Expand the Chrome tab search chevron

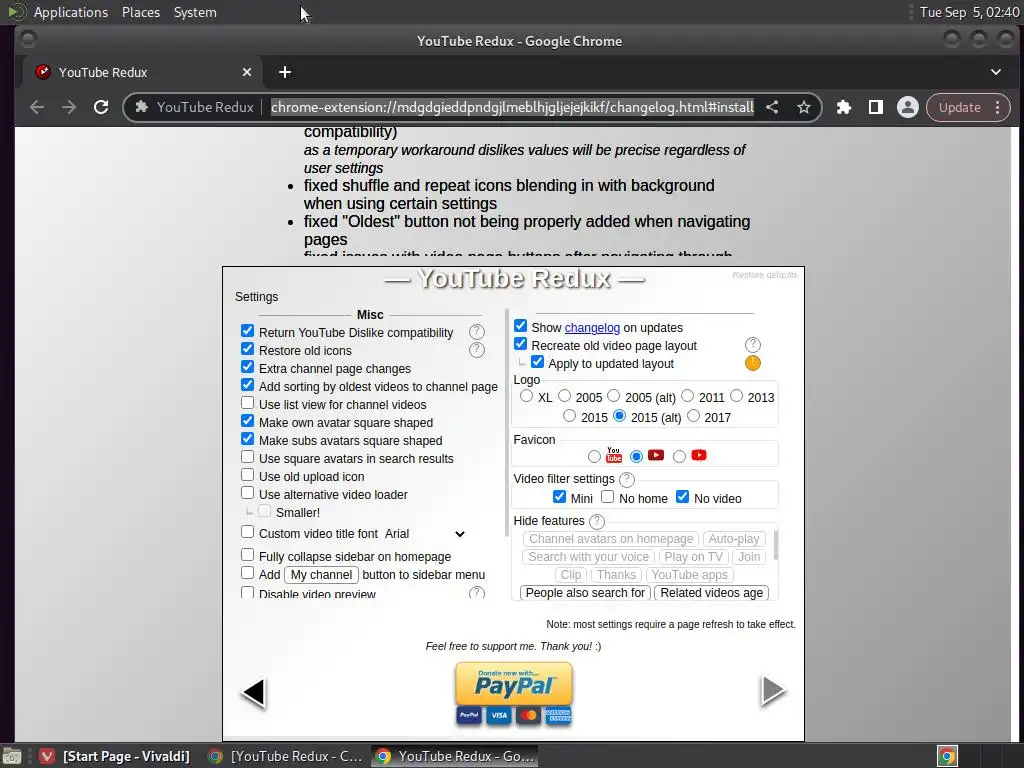point(996,72)
